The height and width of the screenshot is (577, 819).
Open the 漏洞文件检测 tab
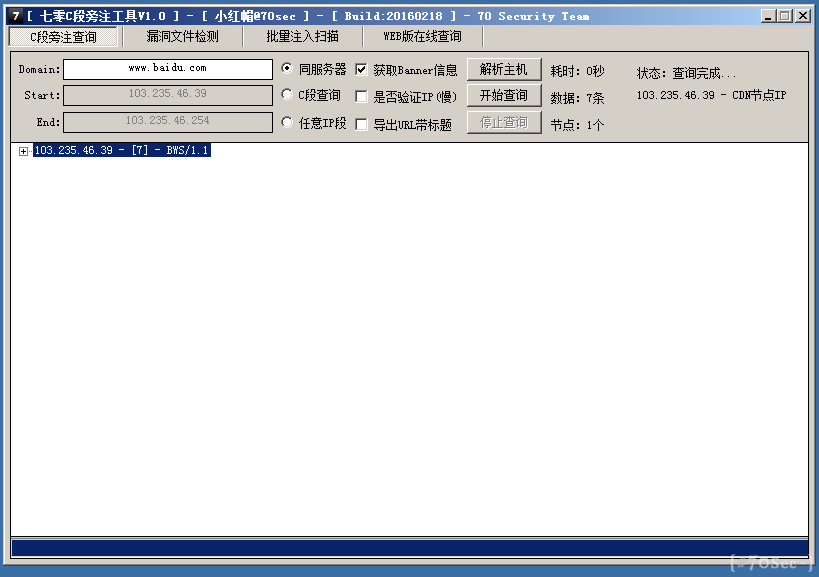(182, 37)
